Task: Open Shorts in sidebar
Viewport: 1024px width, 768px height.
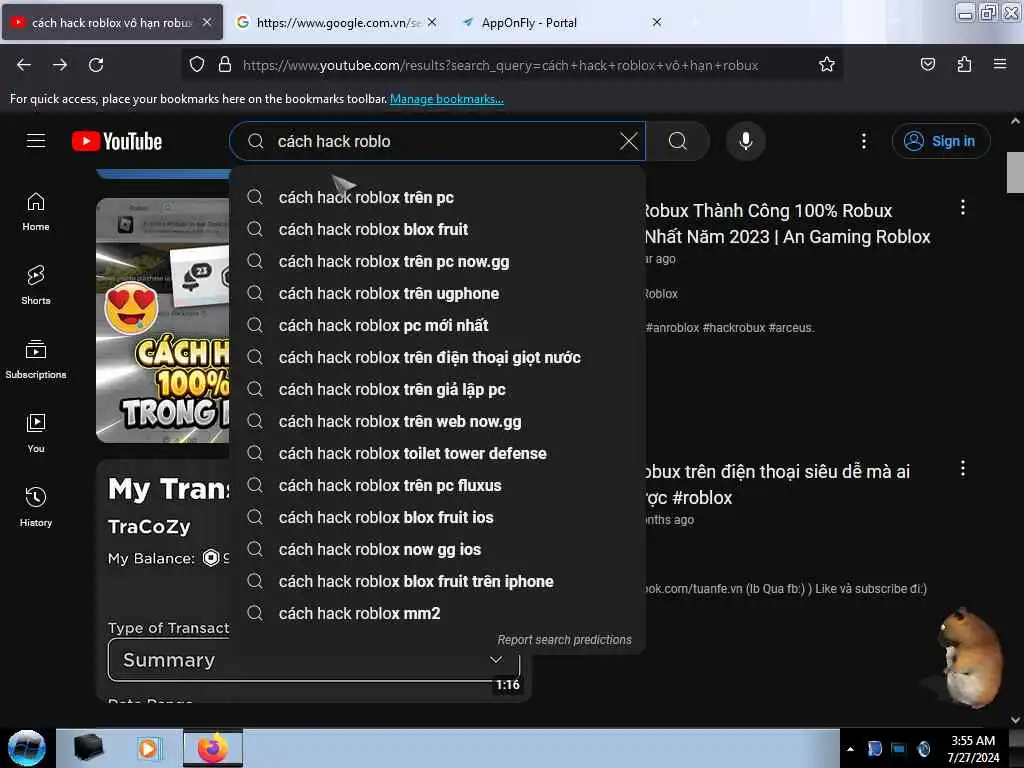Action: (36, 285)
